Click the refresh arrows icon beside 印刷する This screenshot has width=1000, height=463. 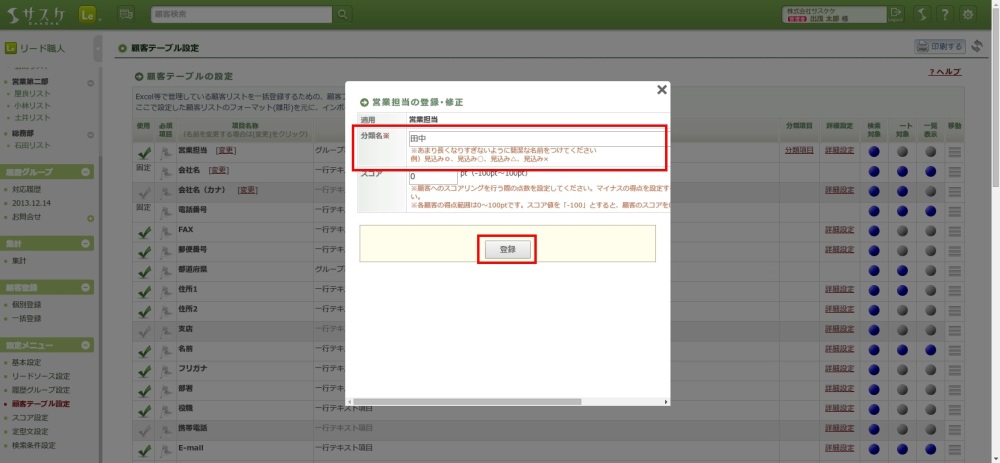[977, 47]
